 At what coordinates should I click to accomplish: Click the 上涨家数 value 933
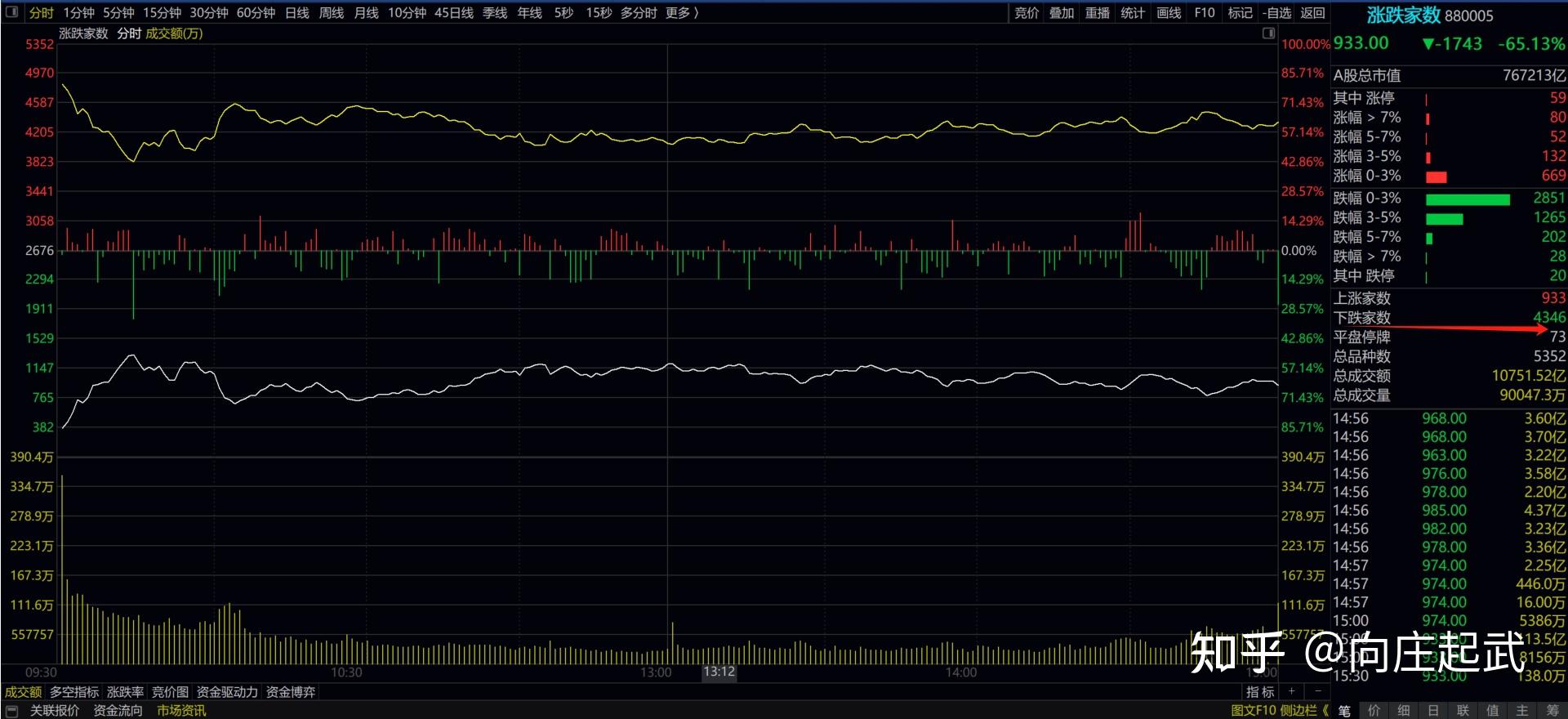point(1553,298)
